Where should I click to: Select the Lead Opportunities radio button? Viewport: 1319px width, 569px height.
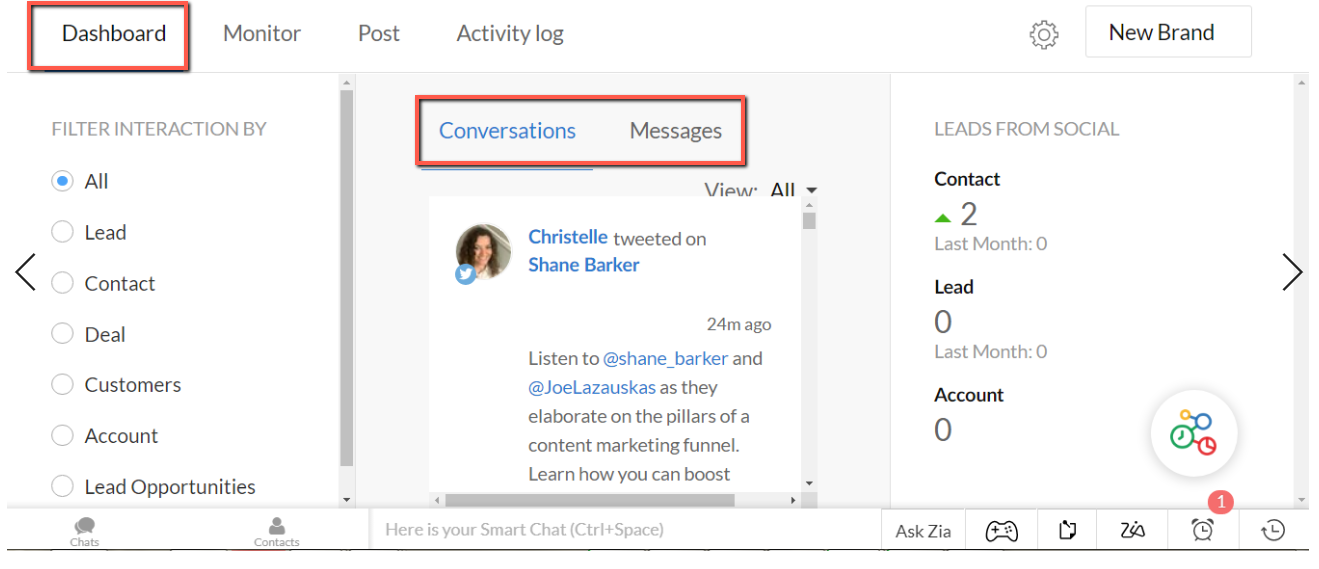coord(62,487)
